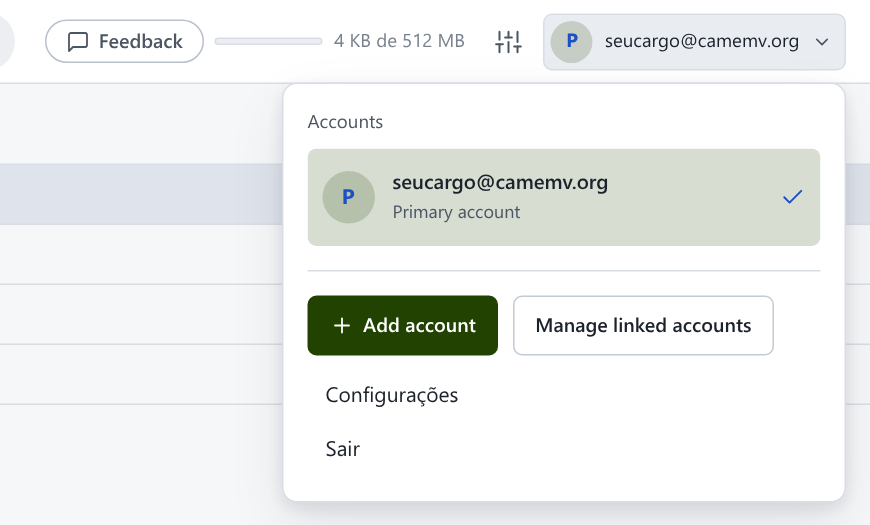Viewport: 870px width, 525px height.
Task: Open Configurações from the account menu
Action: [x=392, y=395]
